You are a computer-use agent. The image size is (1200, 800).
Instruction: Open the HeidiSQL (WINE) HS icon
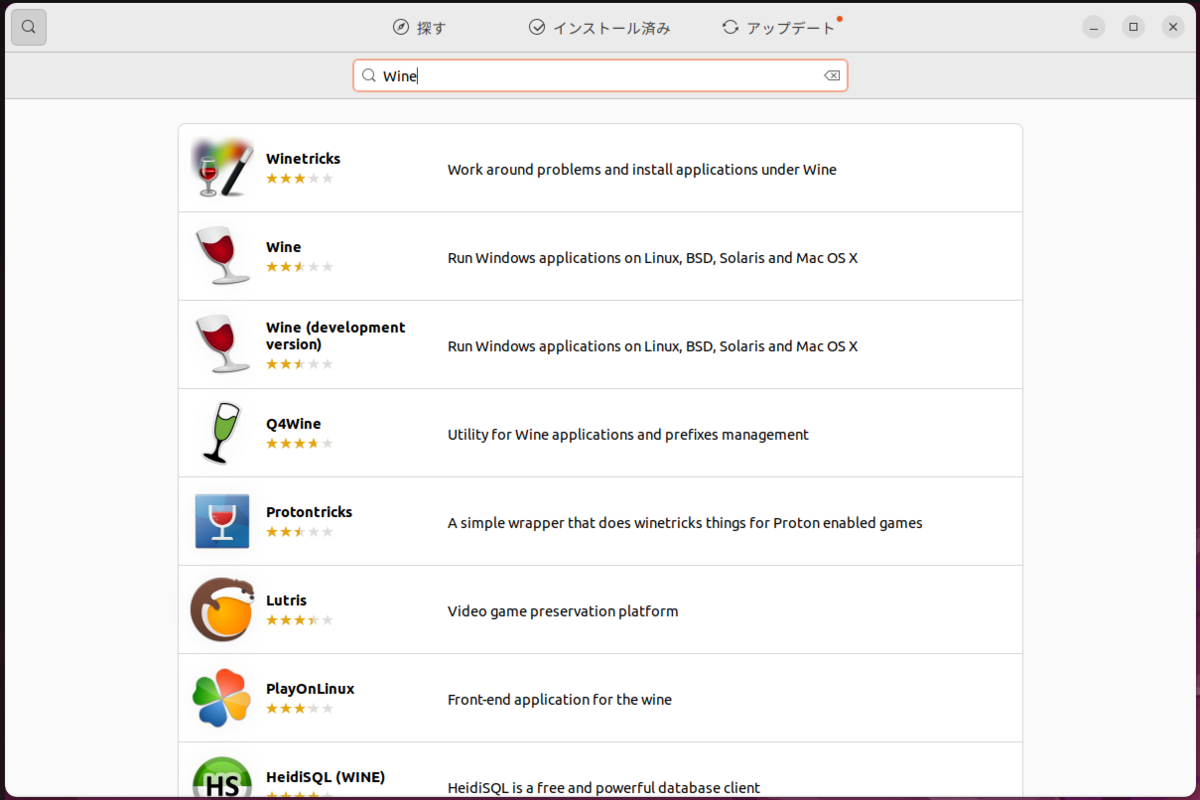222,778
